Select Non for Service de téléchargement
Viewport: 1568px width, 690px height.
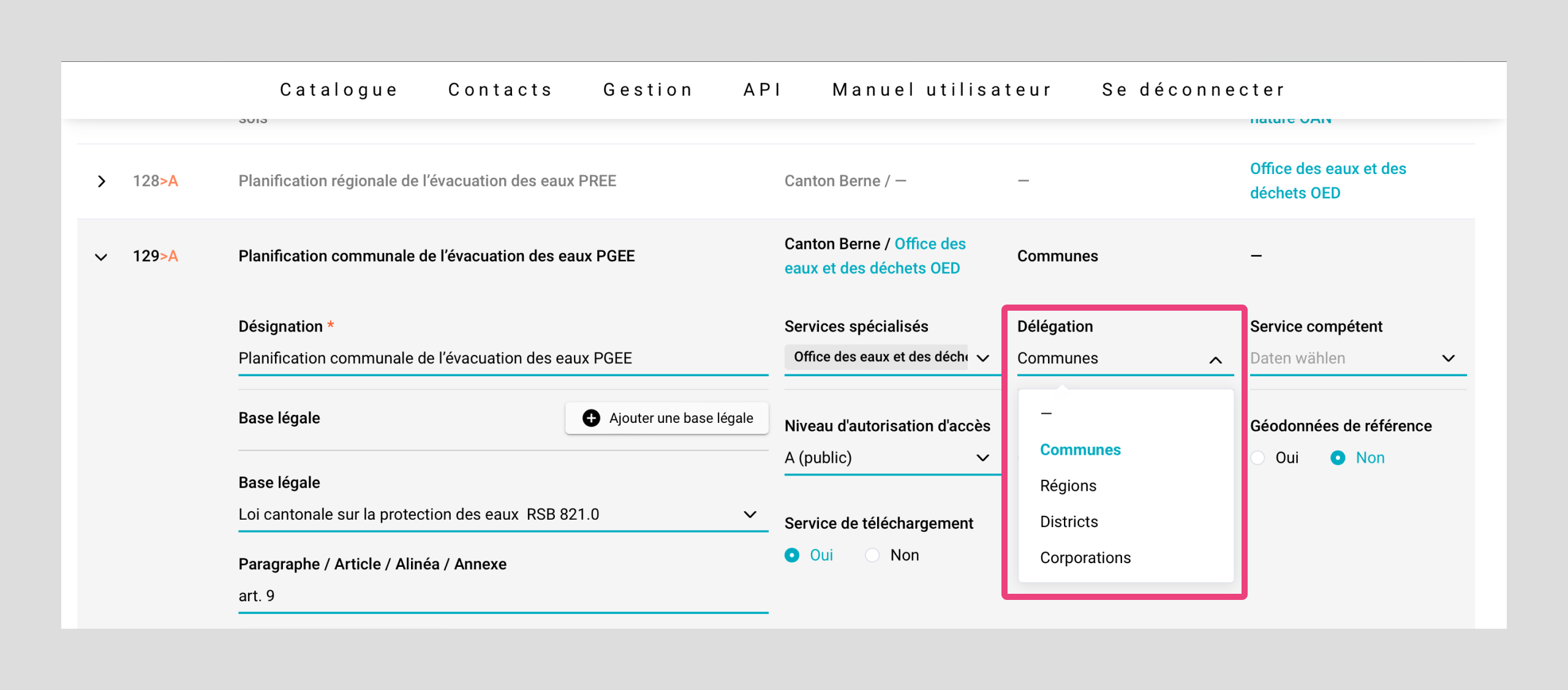(x=872, y=555)
